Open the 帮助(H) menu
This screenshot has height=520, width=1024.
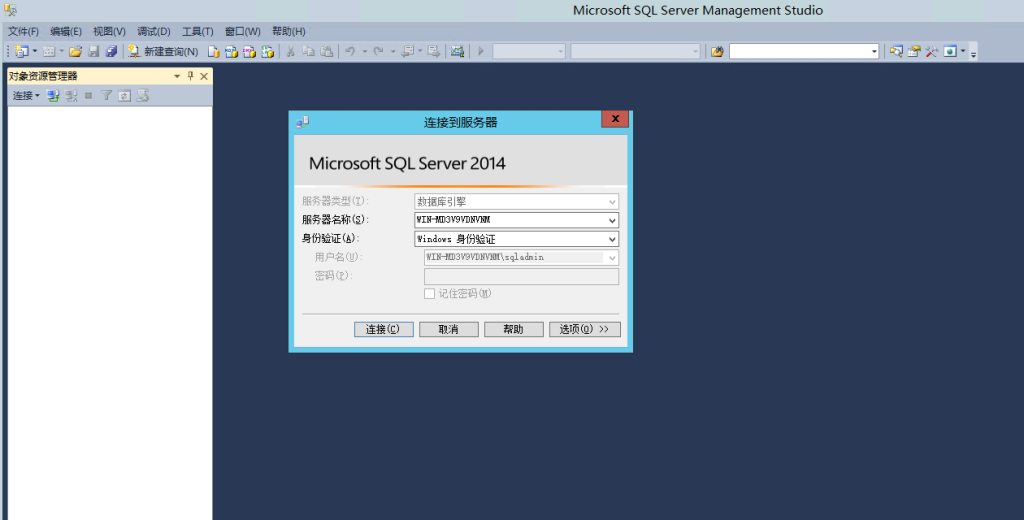[x=289, y=31]
